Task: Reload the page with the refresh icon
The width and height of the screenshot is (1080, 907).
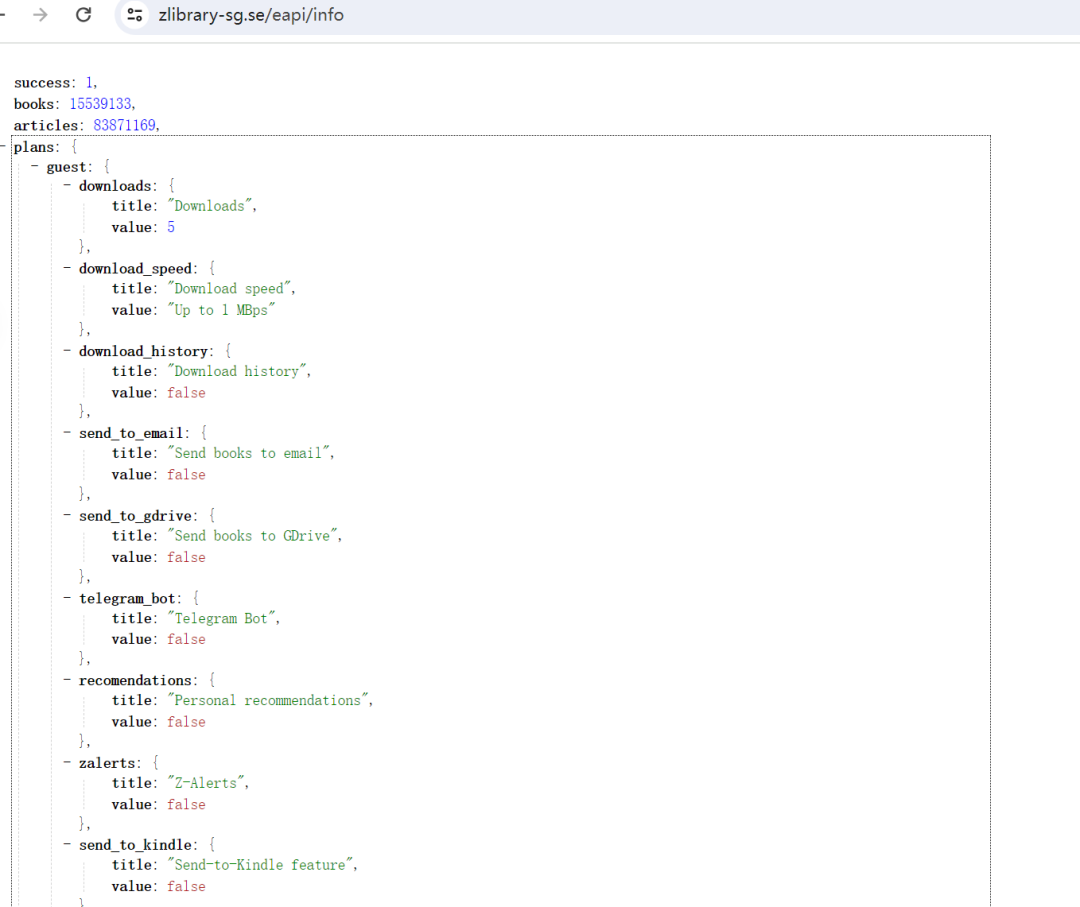Action: point(83,14)
